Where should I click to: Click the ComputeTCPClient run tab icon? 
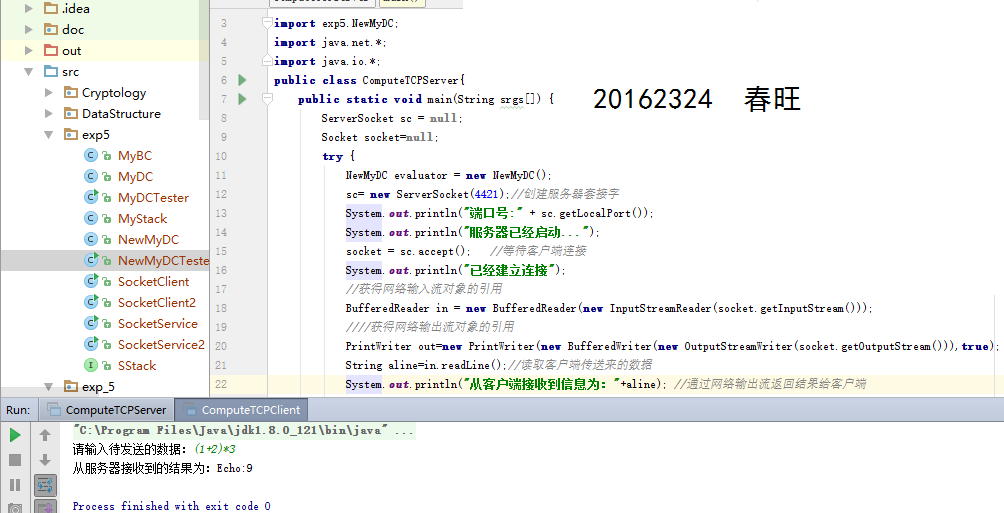click(190, 410)
